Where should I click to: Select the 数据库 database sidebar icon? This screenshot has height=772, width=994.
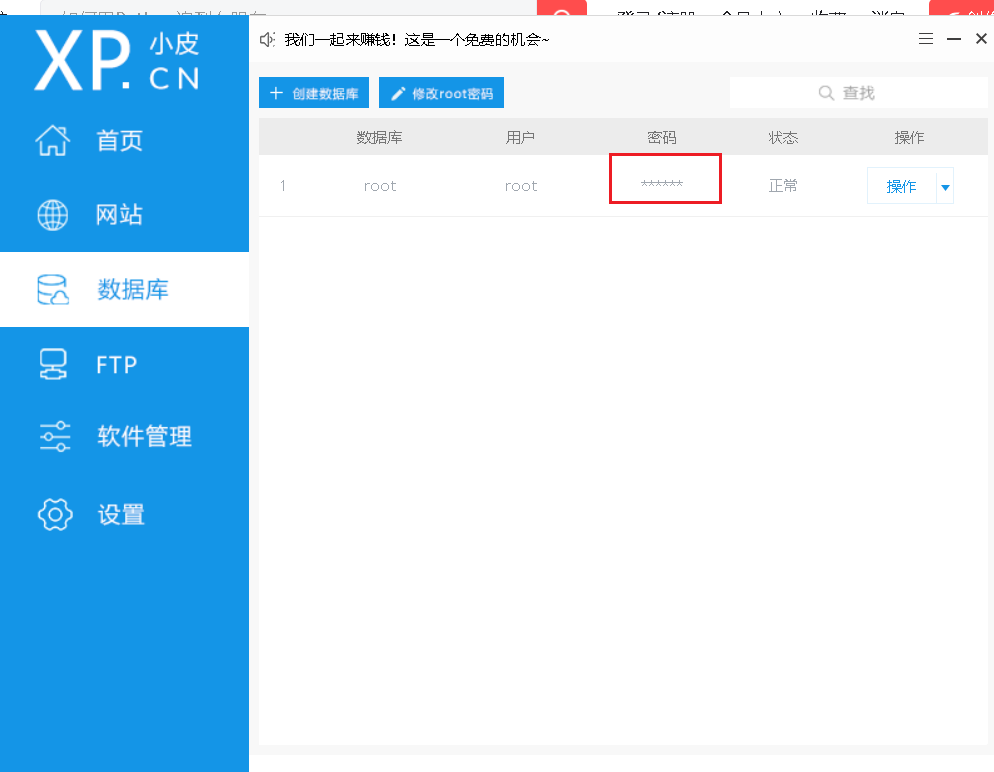point(52,289)
